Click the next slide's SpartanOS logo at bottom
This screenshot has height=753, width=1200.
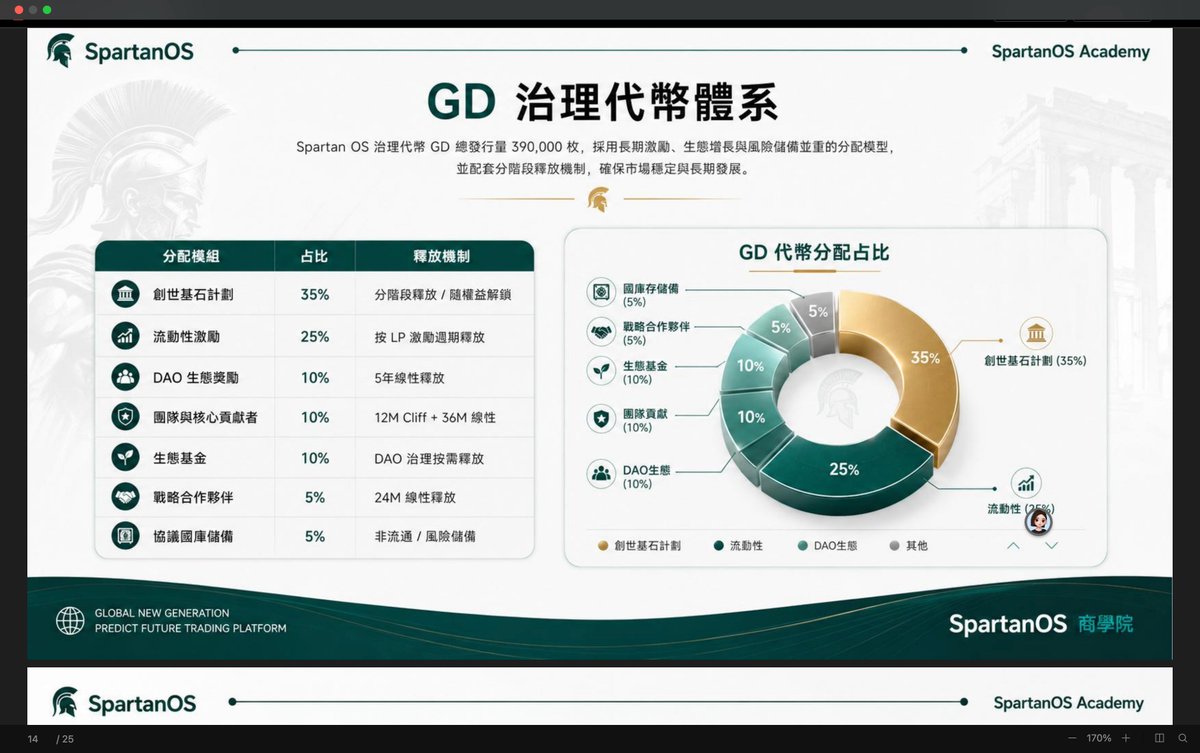click(x=123, y=702)
